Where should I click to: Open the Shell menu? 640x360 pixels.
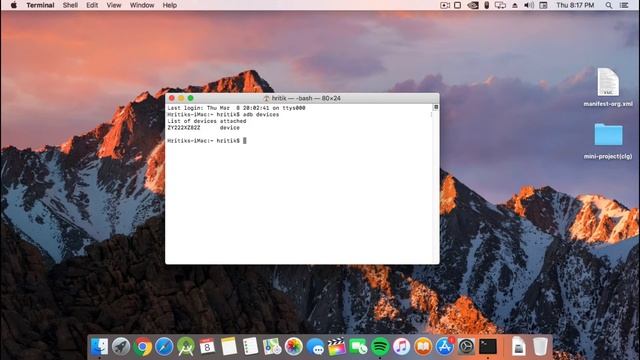(x=70, y=5)
